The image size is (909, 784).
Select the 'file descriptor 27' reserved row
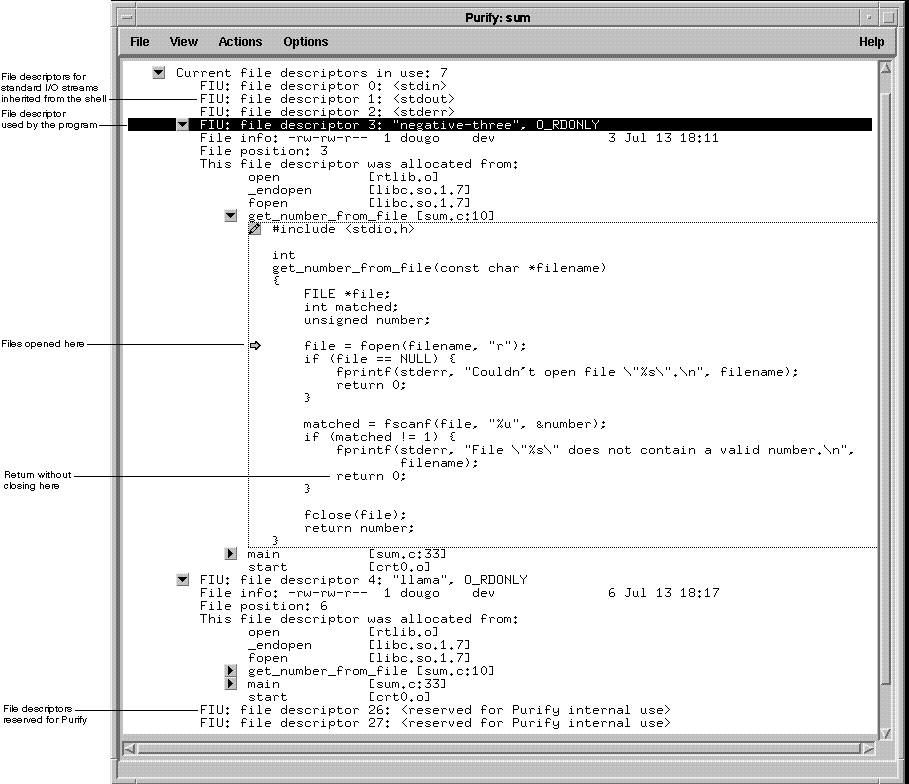[x=435, y=723]
